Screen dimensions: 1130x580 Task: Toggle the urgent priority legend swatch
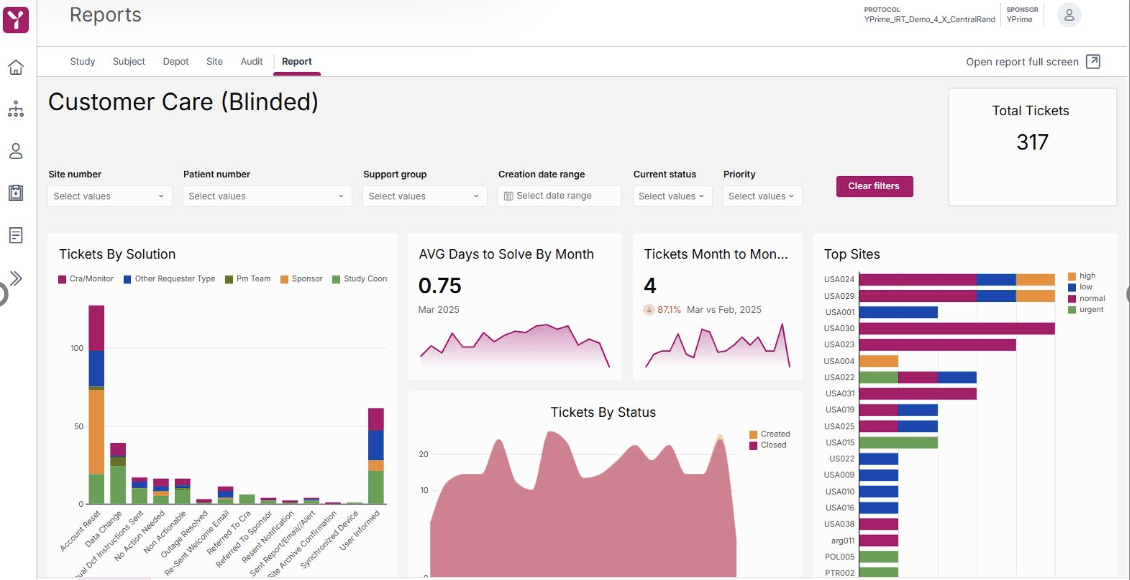click(1072, 309)
